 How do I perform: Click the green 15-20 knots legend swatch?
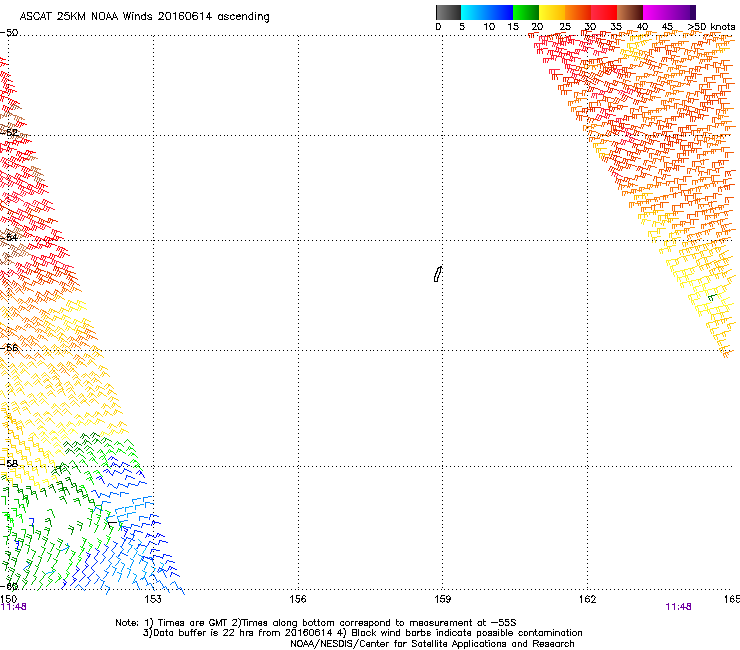coord(526,12)
